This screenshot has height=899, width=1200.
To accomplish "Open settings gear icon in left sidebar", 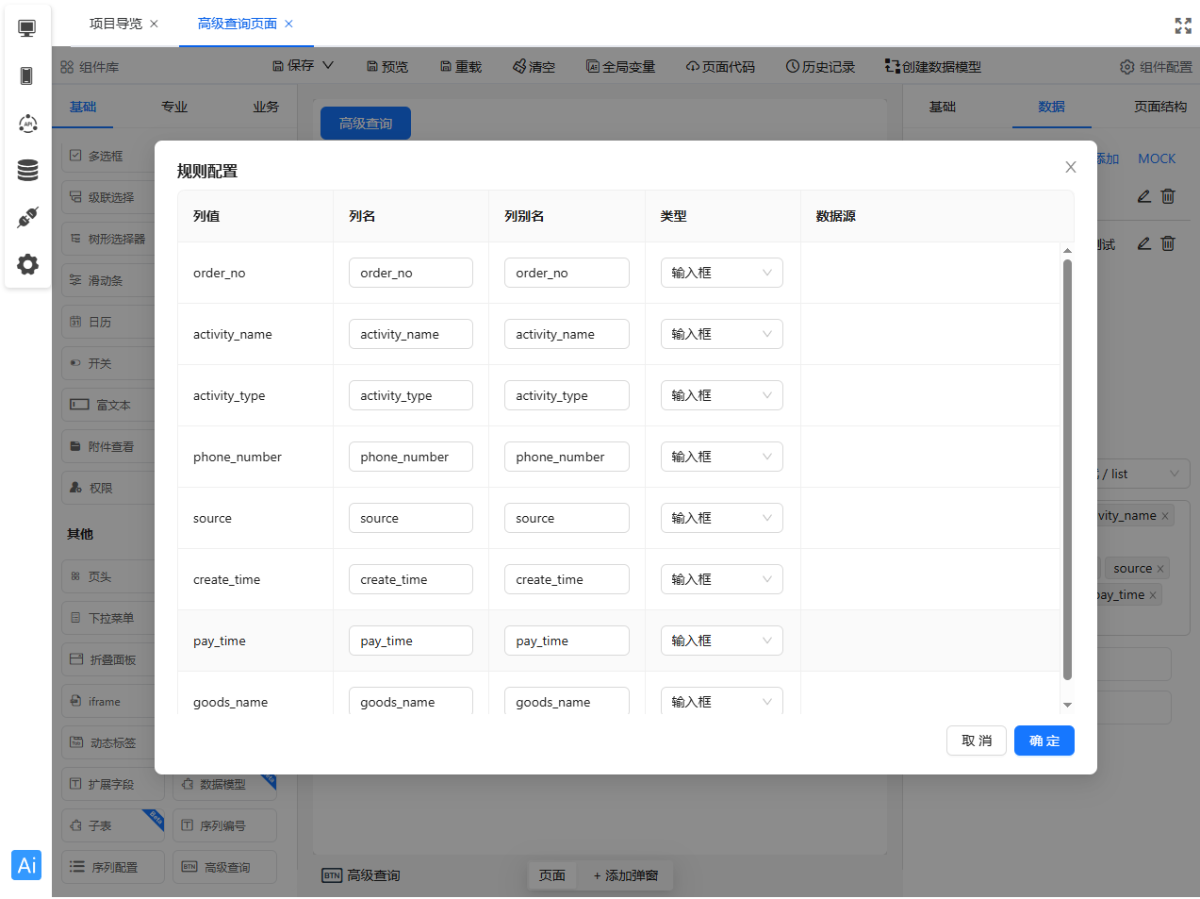I will [x=27, y=264].
